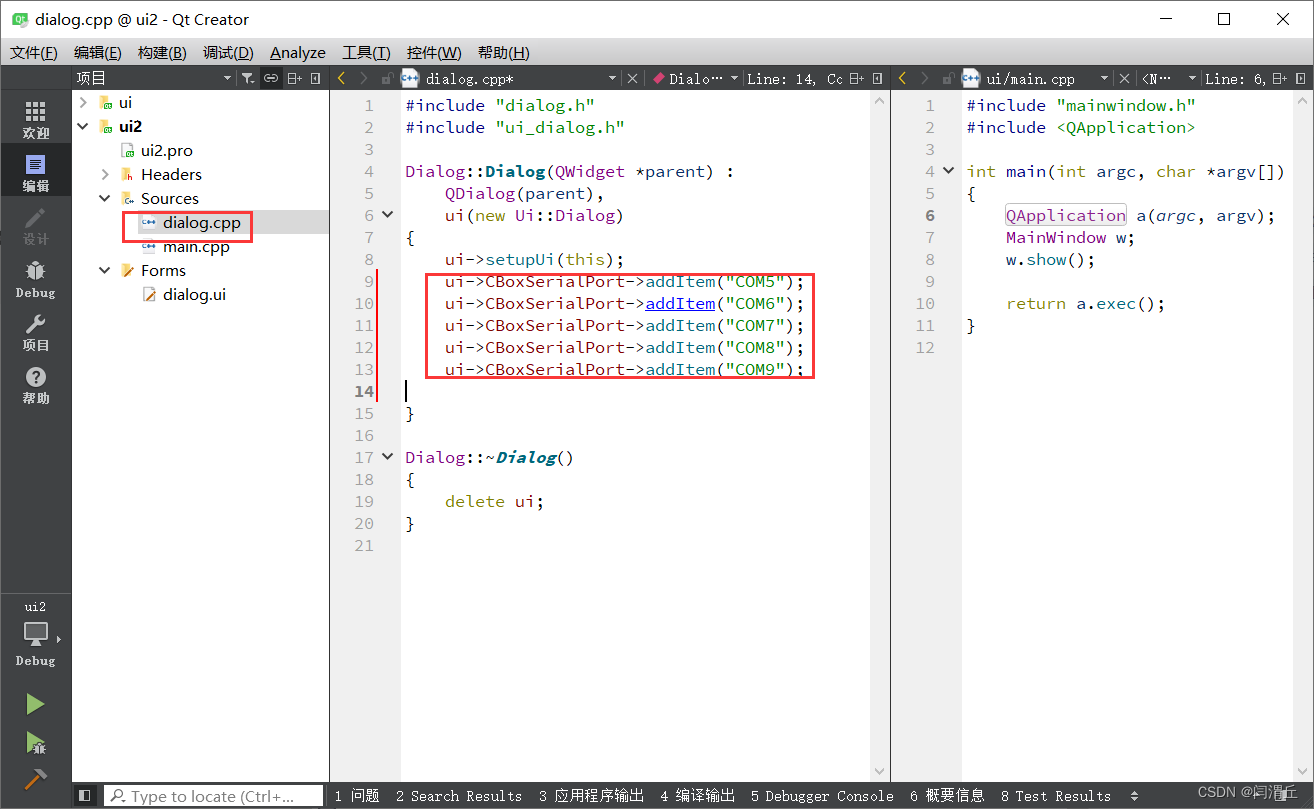Toggle synchronize with editor link icon
The width and height of the screenshot is (1314, 809).
click(271, 78)
